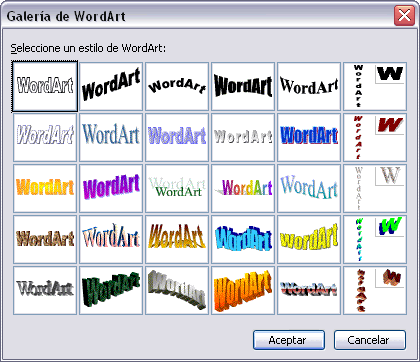Image resolution: width=420 pixels, height=362 pixels.
Task: Choose the dark red vertical WordArt style
Action: (x=375, y=137)
